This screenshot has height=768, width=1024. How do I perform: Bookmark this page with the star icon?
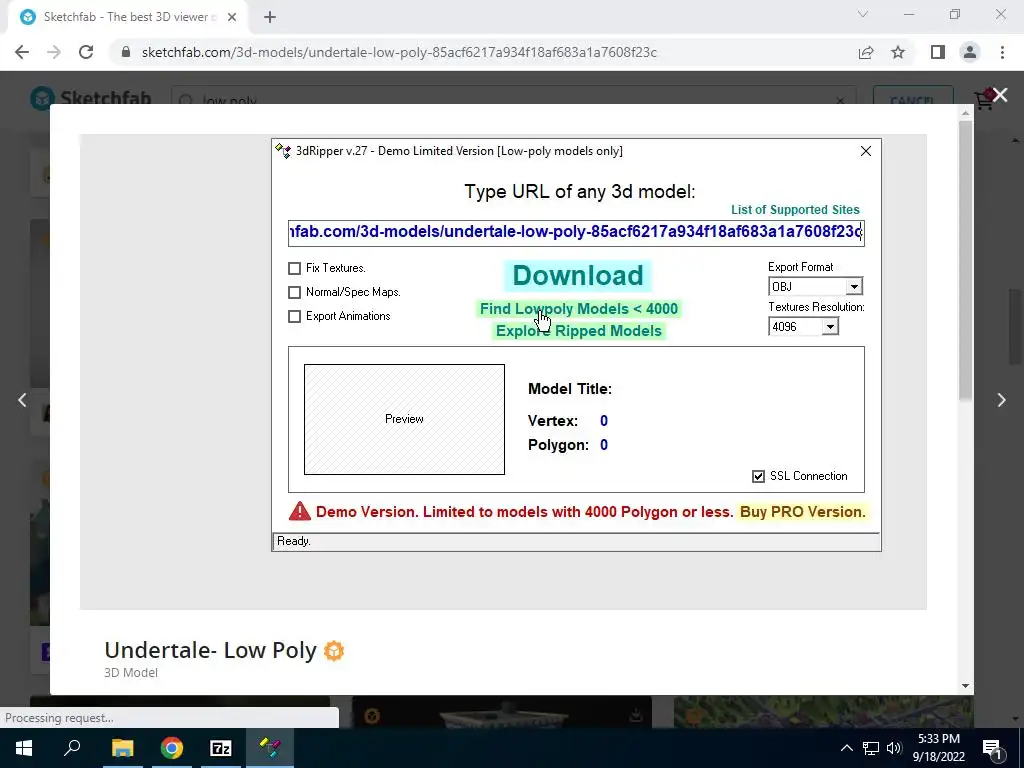coord(898,52)
